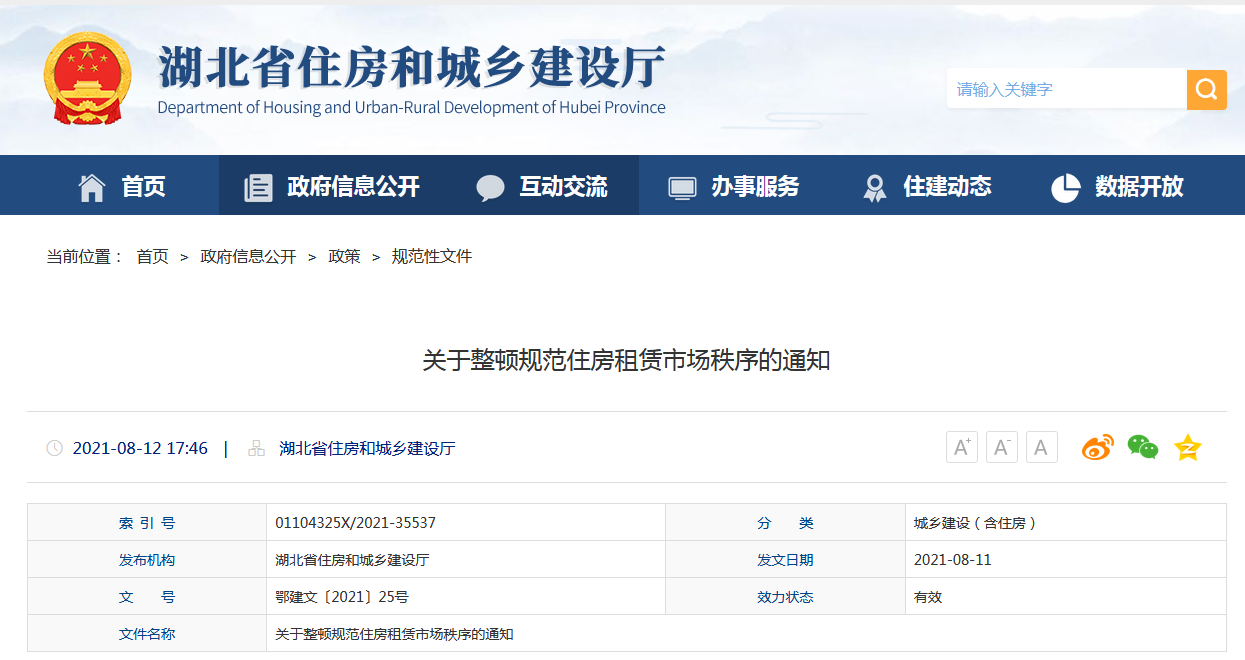Open the 住建动态 navigation tab
Viewport: 1245px width, 660px height.
click(x=947, y=186)
